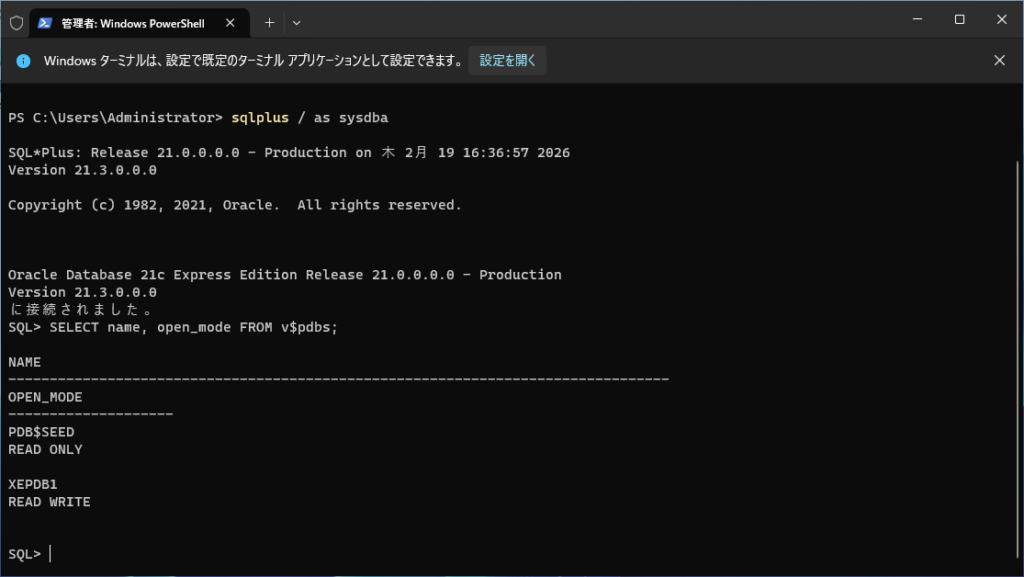This screenshot has width=1024, height=577.
Task: Maximize the Windows Terminal window
Action: 959,20
